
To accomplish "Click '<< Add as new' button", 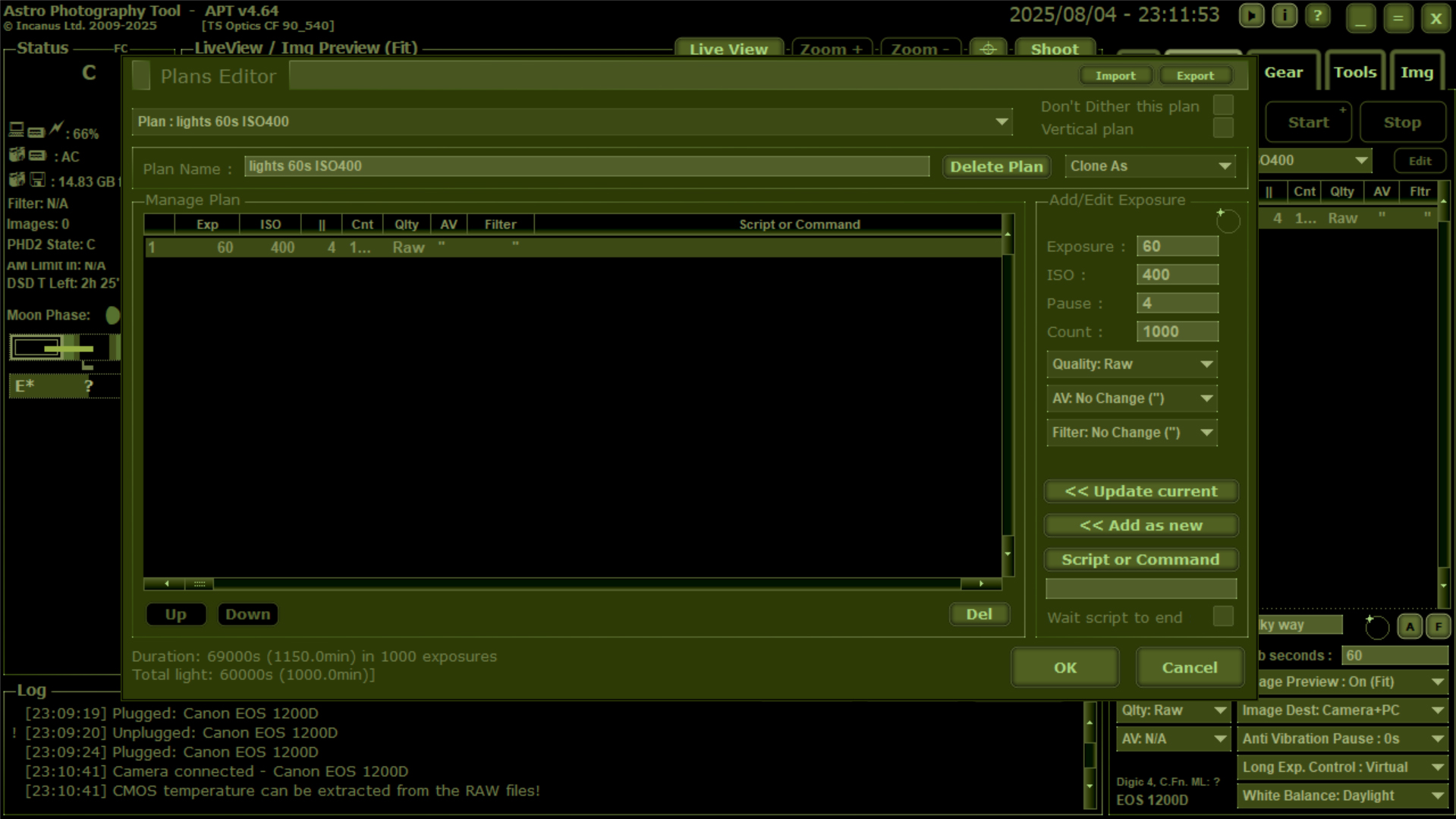I will click(1140, 525).
